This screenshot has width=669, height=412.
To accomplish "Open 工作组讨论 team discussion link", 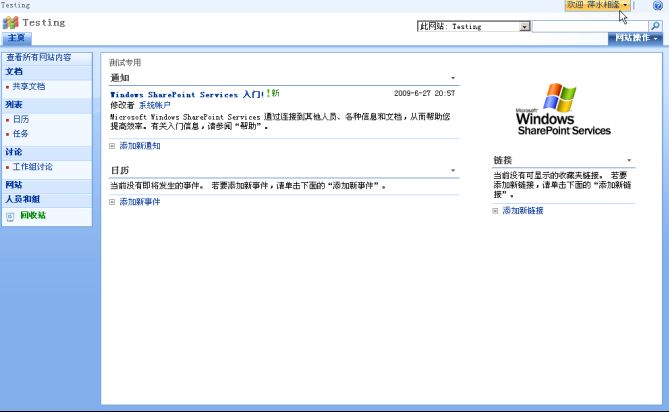I will [x=32, y=167].
